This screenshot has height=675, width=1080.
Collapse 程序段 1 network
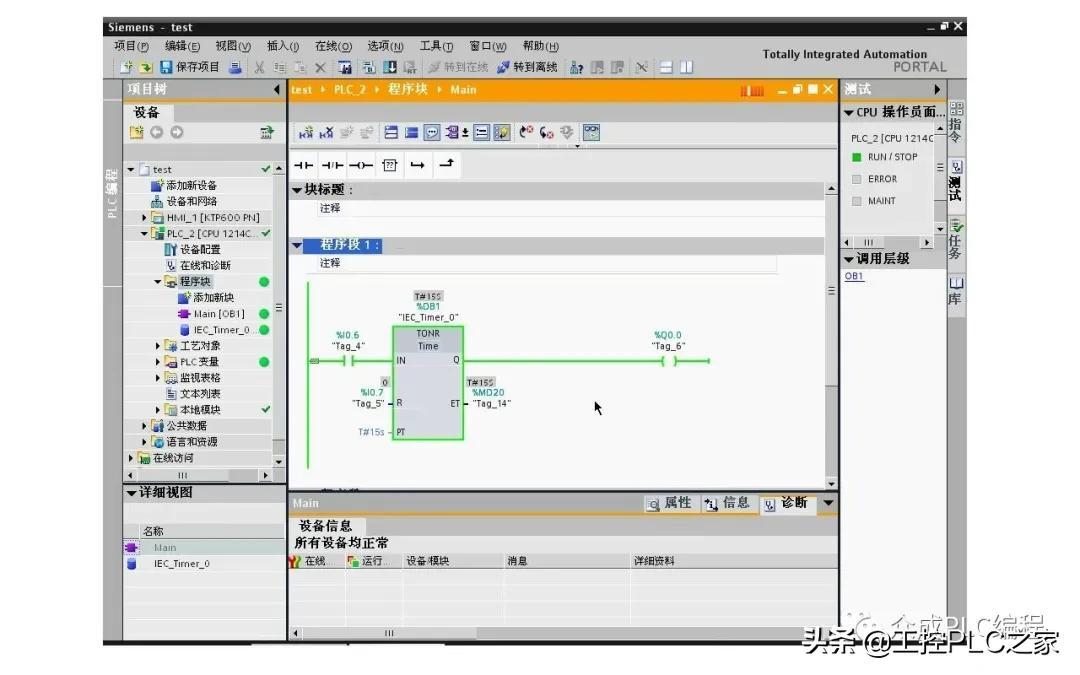(297, 245)
